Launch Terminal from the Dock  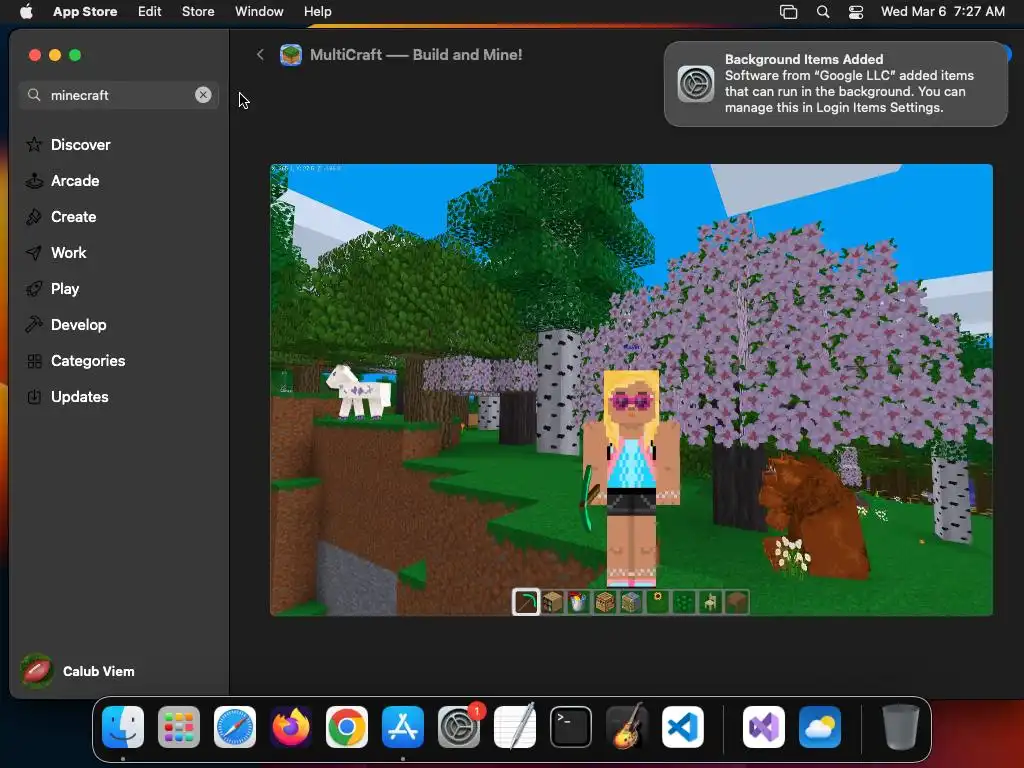(x=571, y=726)
